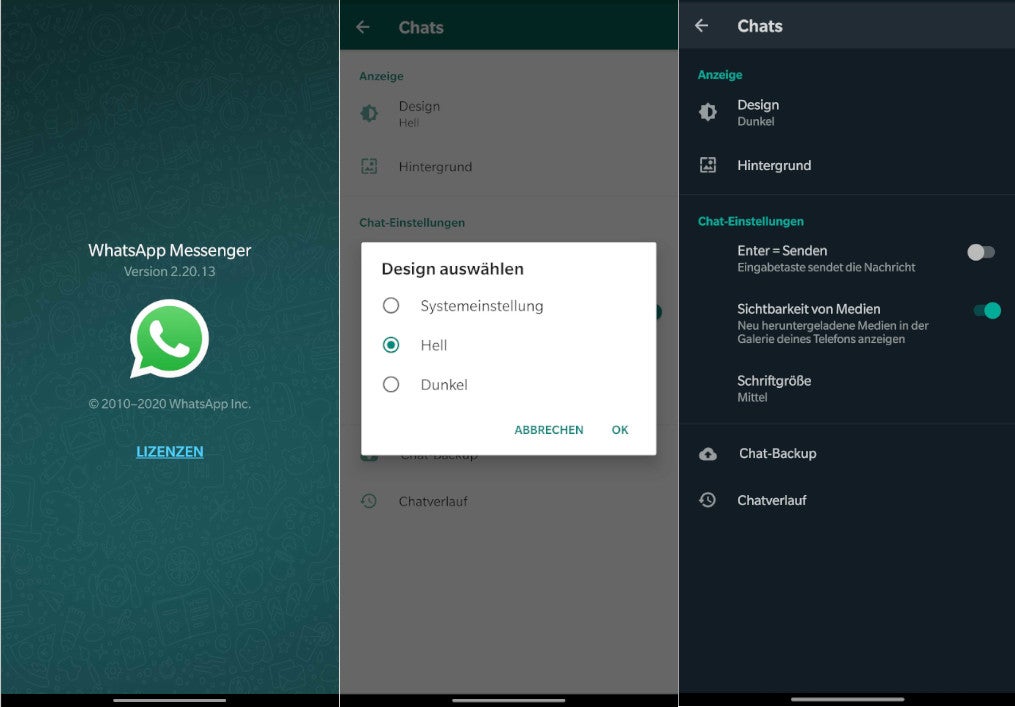Viewport: 1015px width, 707px height.
Task: Click 'WhatsApp Messenger' title text
Action: [x=170, y=251]
